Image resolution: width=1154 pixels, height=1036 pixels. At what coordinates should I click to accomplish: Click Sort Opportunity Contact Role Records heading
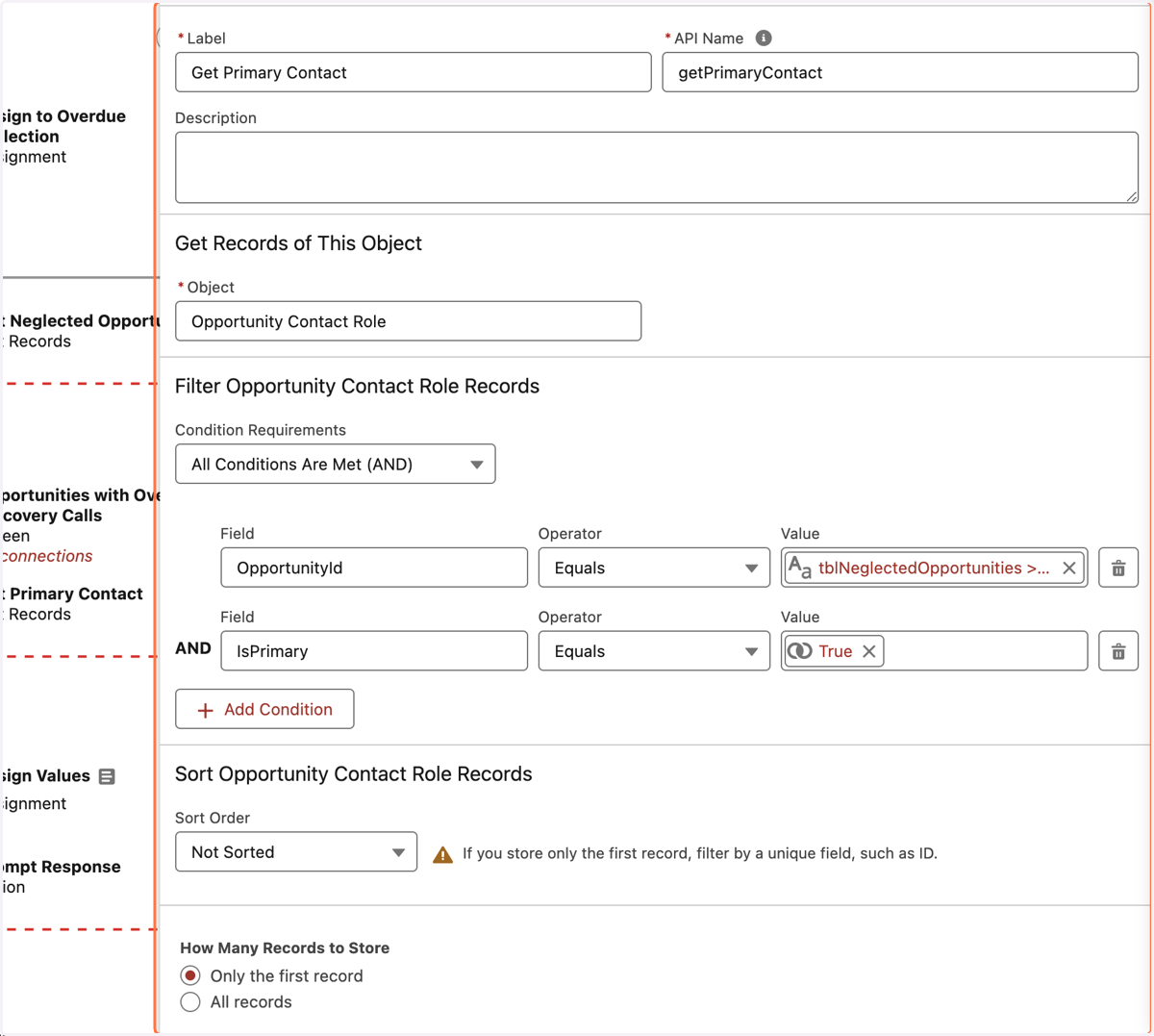point(353,774)
